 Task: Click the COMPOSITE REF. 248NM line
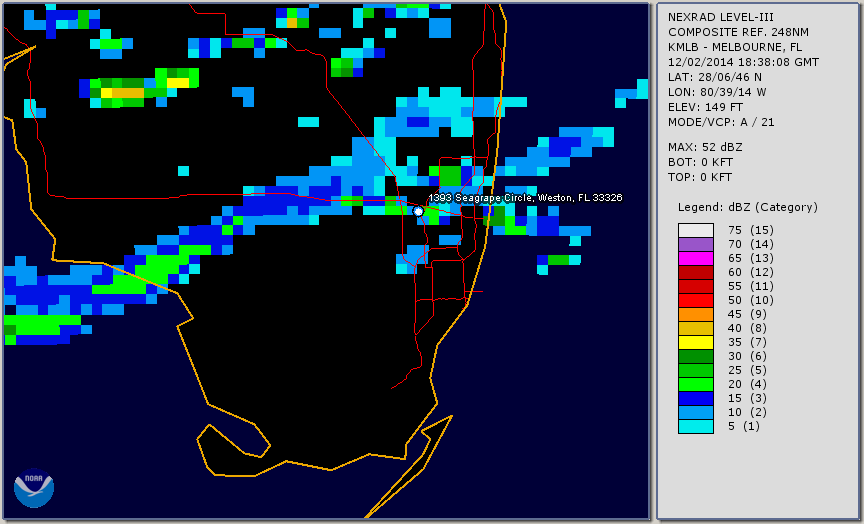click(738, 32)
